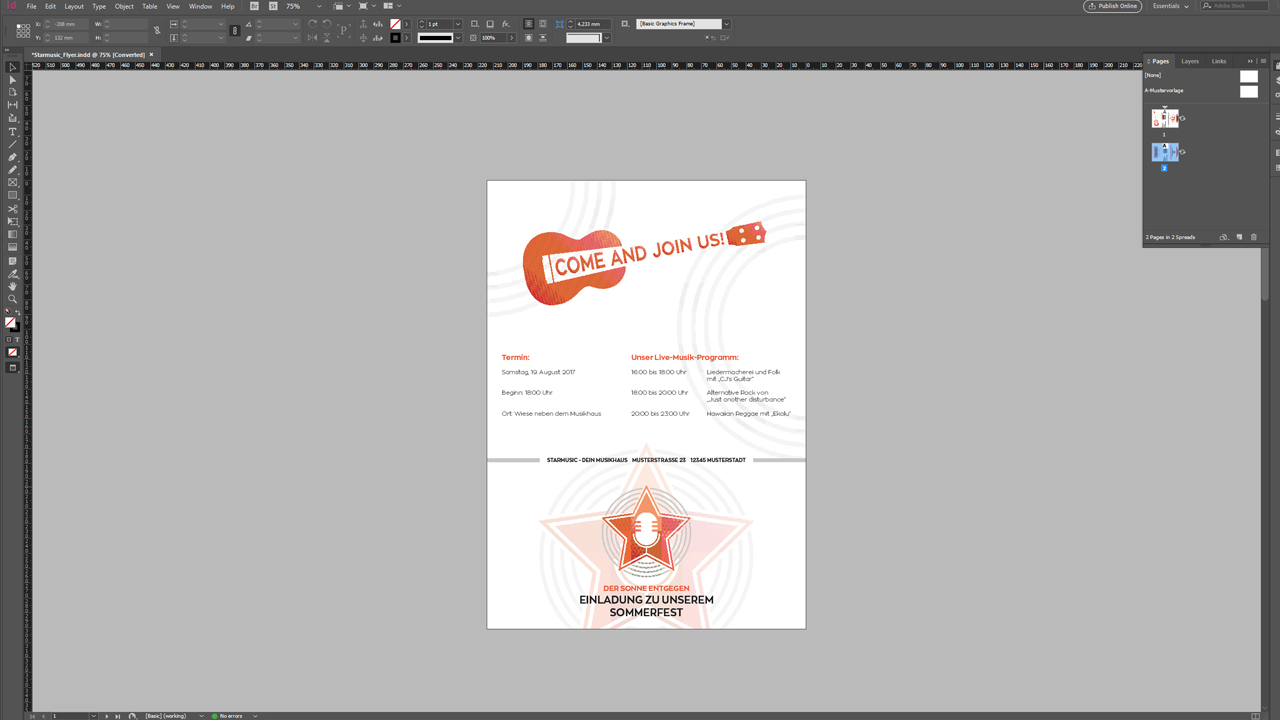
Task: Select the Zoom magnifier tool
Action: 13,299
